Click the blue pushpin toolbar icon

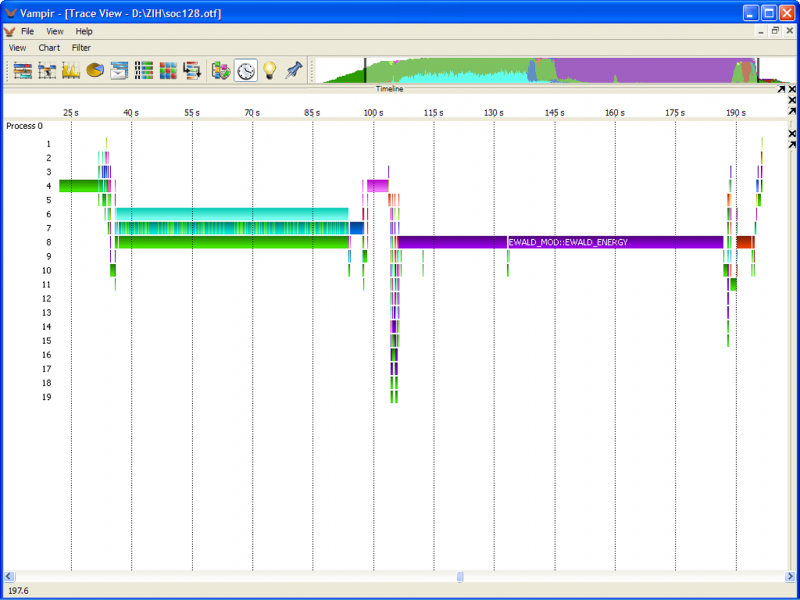tap(293, 70)
